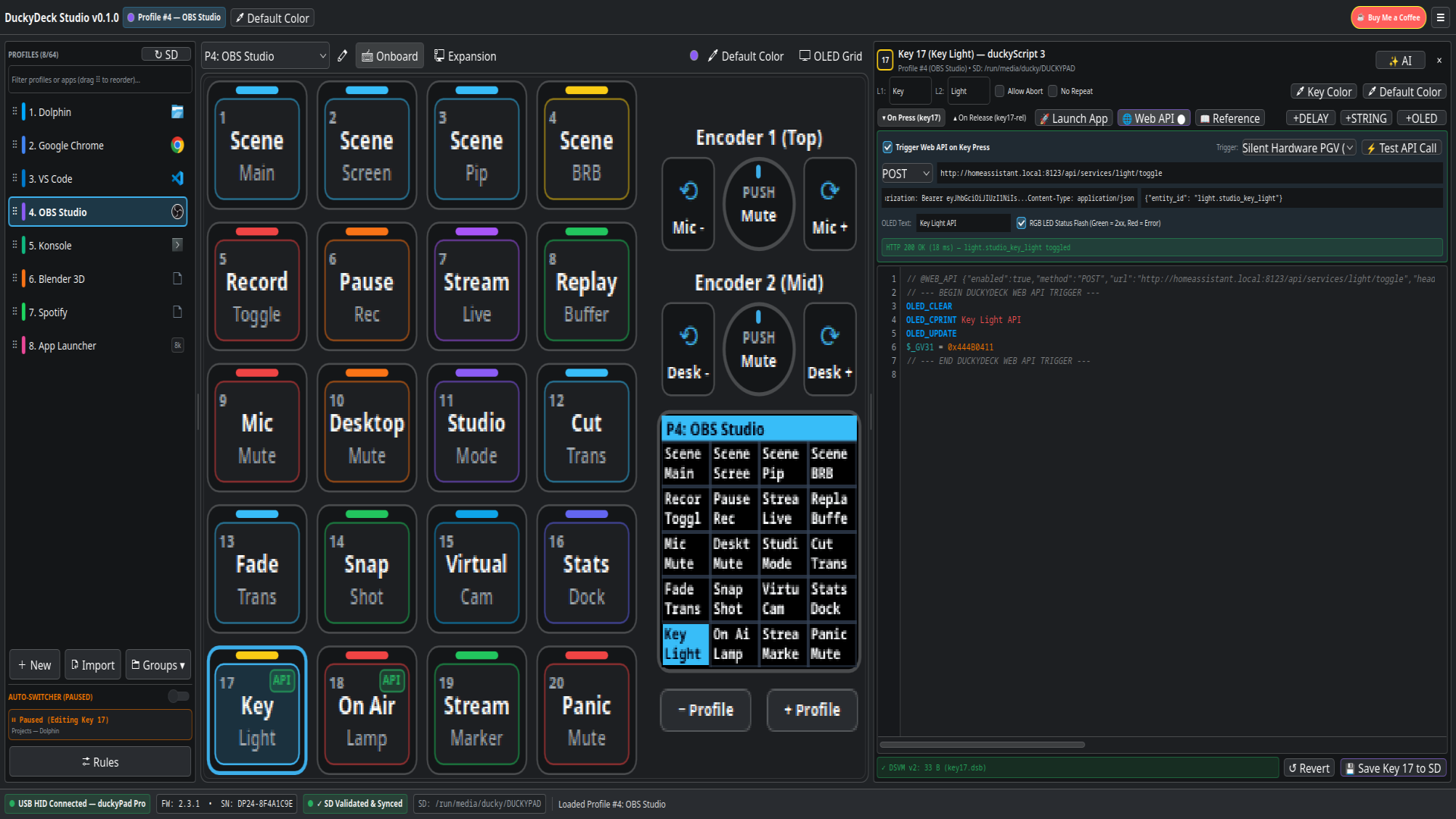Rotate Encoder 1 counter-clockwise Mic -
This screenshot has height=819, width=1456.
[x=688, y=204]
